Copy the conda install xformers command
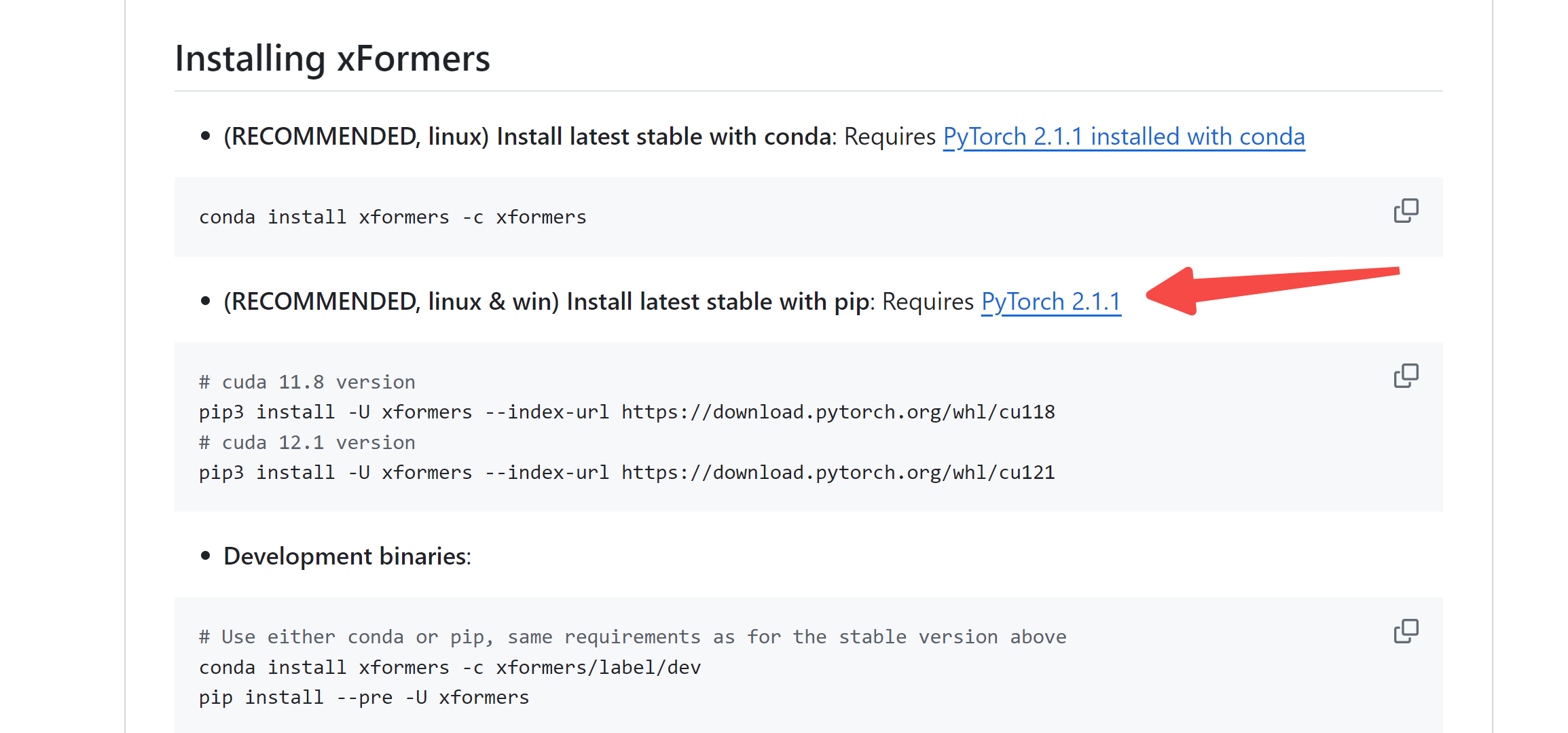The height and width of the screenshot is (733, 1568). [1406, 211]
